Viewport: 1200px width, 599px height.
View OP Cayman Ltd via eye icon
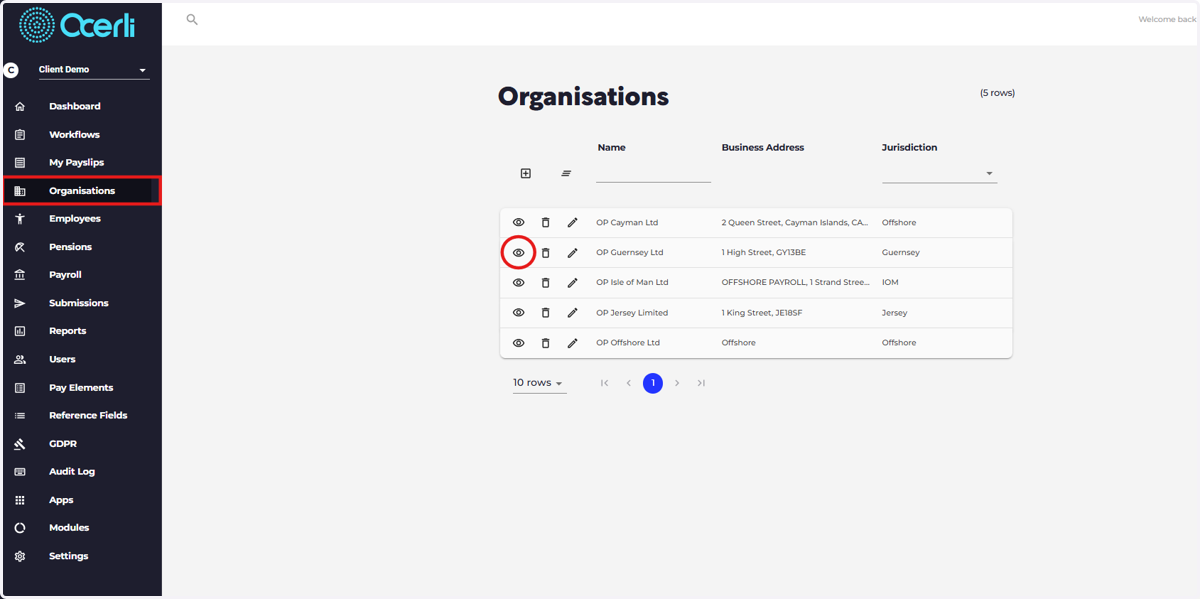point(519,222)
